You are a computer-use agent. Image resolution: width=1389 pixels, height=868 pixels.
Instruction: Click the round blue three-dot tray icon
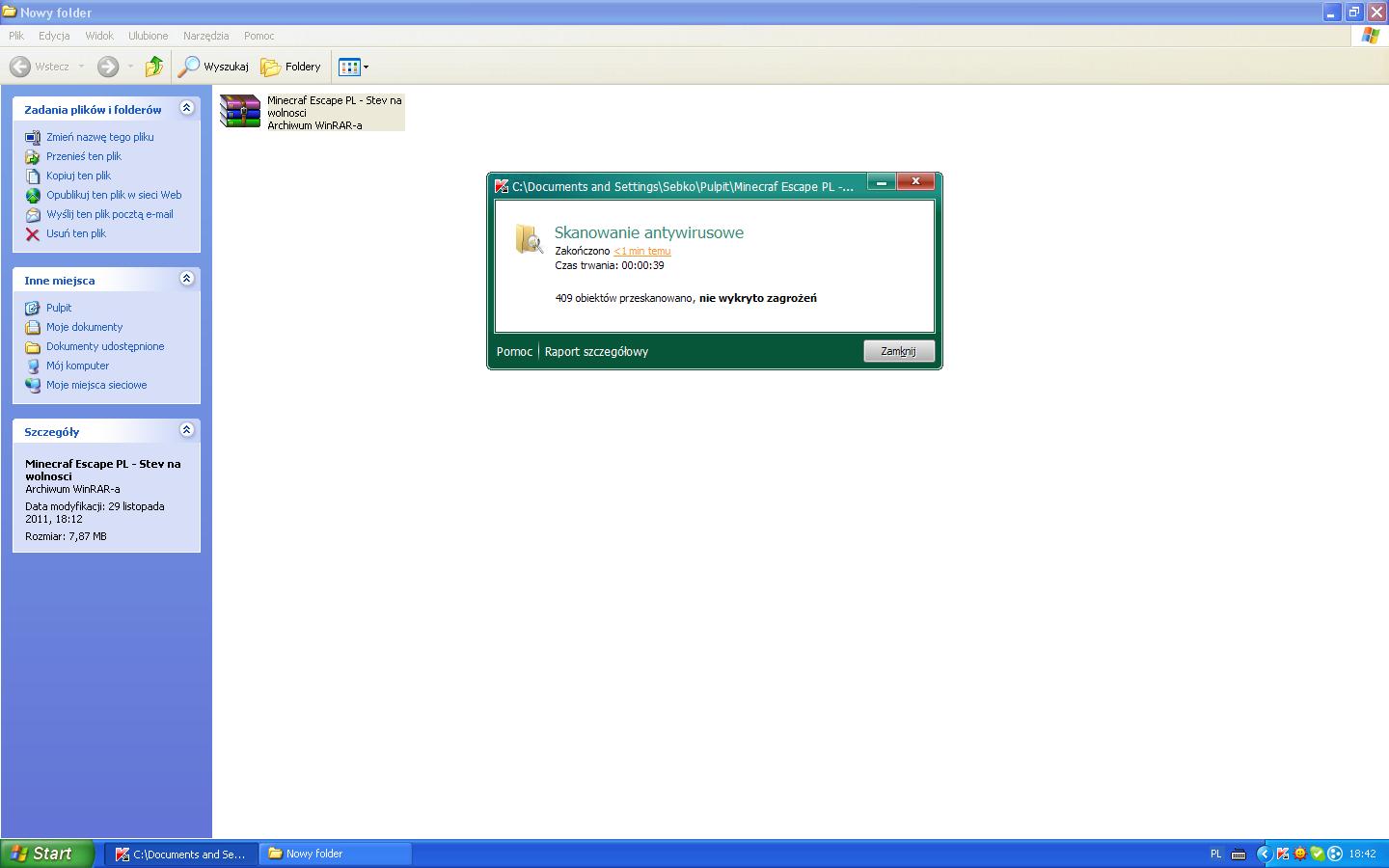(x=1335, y=854)
